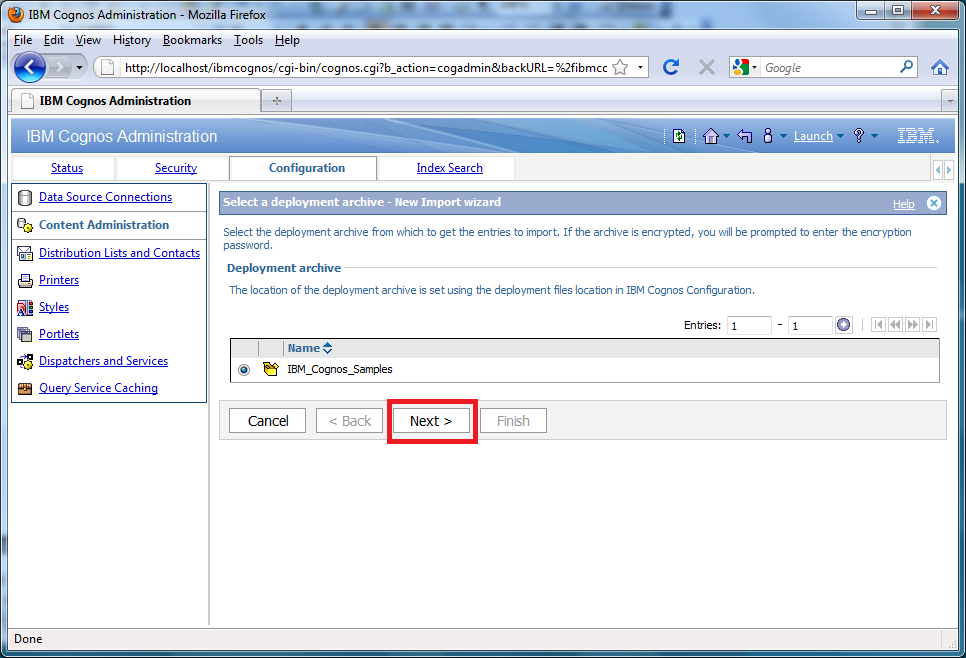Click the Firefox back navigation arrow
966x658 pixels.
(x=30, y=67)
